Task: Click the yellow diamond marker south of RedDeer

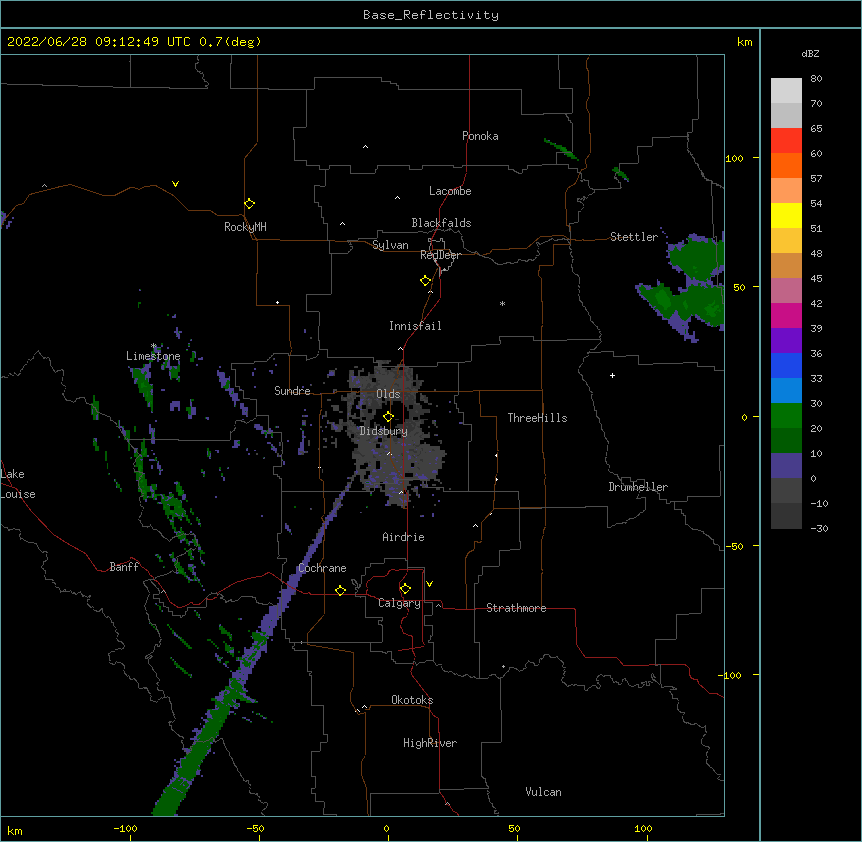Action: click(425, 280)
